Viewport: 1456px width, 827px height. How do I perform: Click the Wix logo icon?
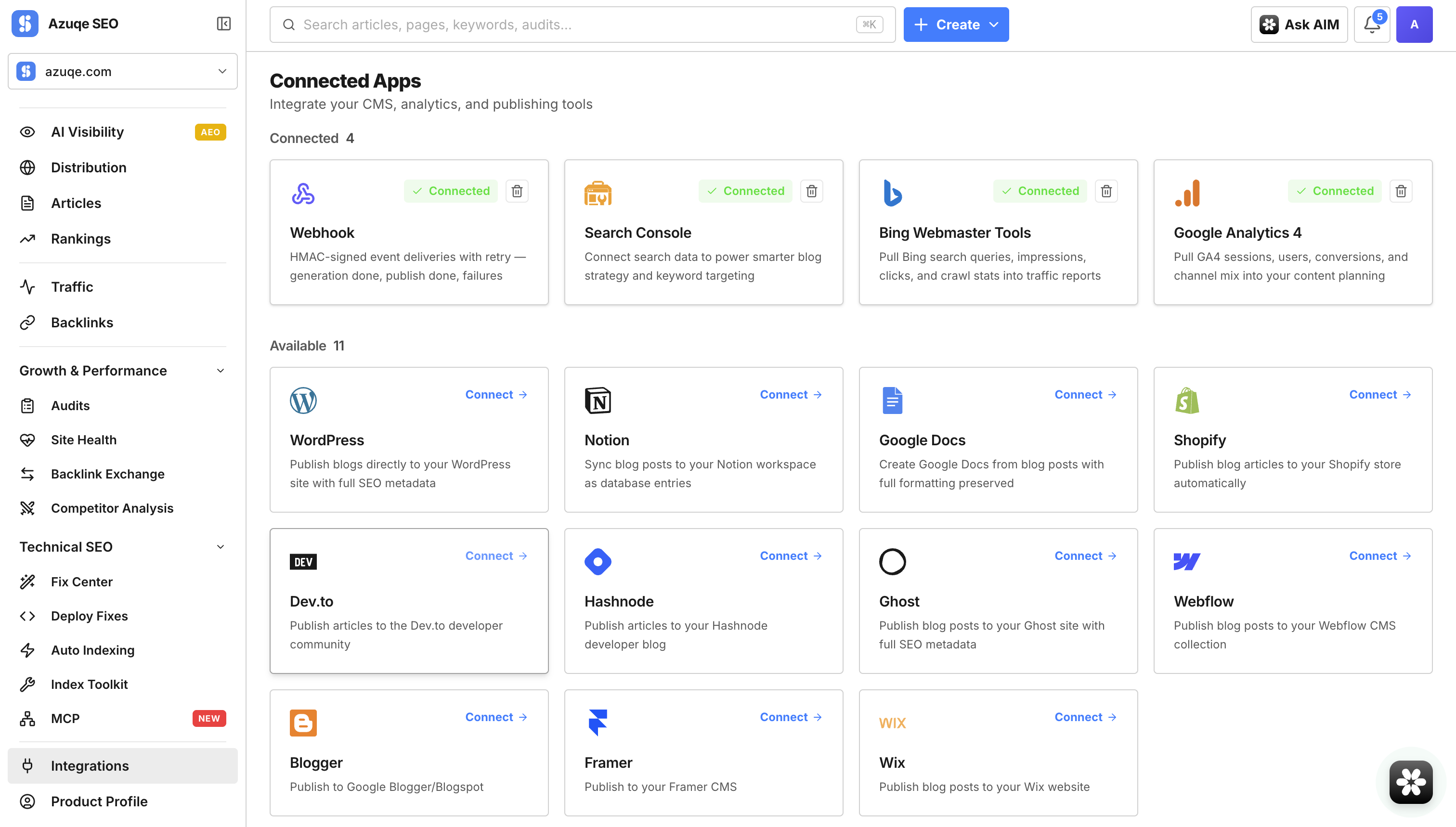[x=893, y=724]
